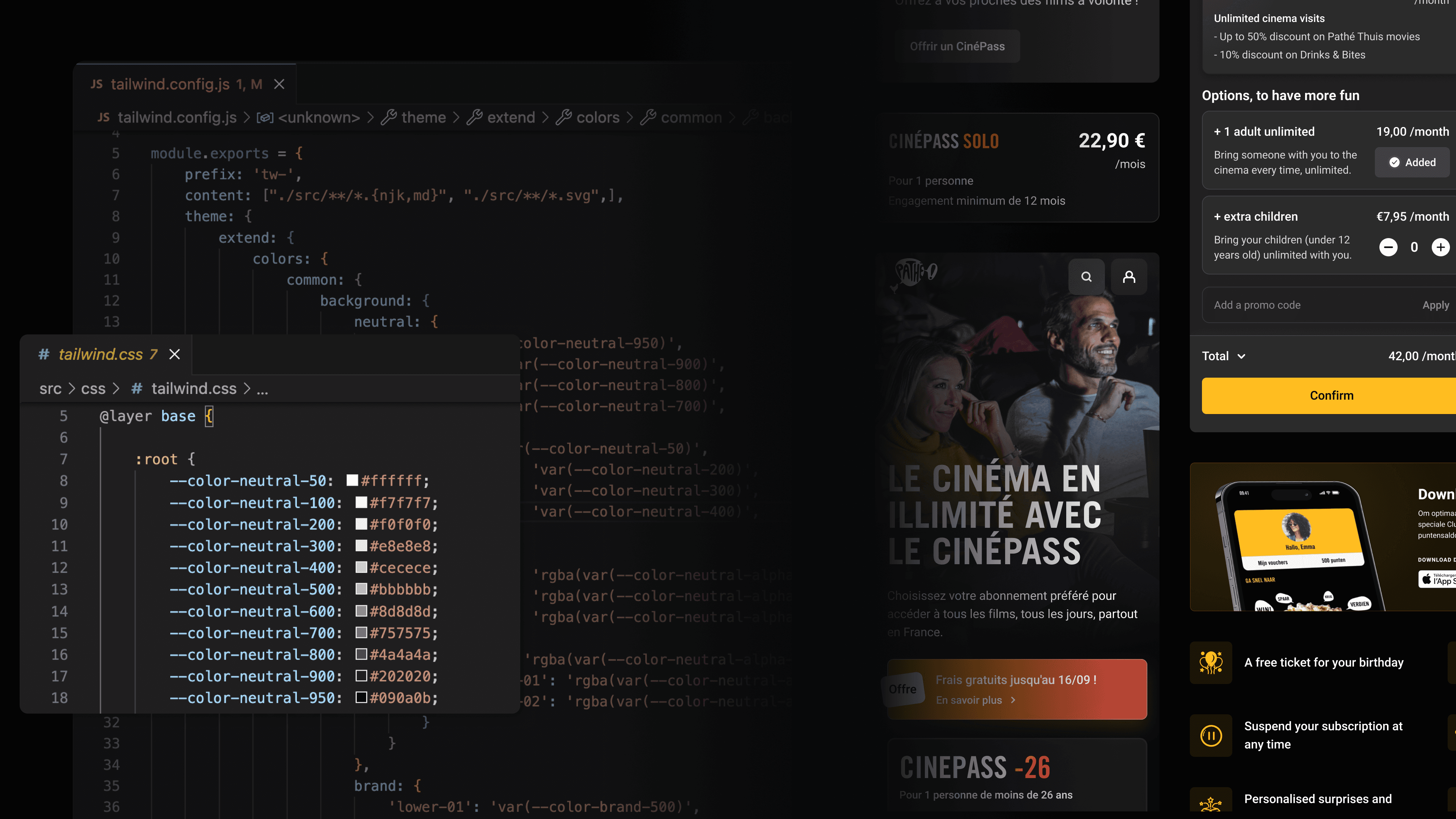The height and width of the screenshot is (819, 1456).
Task: Open color picker for #4a4a4a swatch
Action: 361,654
